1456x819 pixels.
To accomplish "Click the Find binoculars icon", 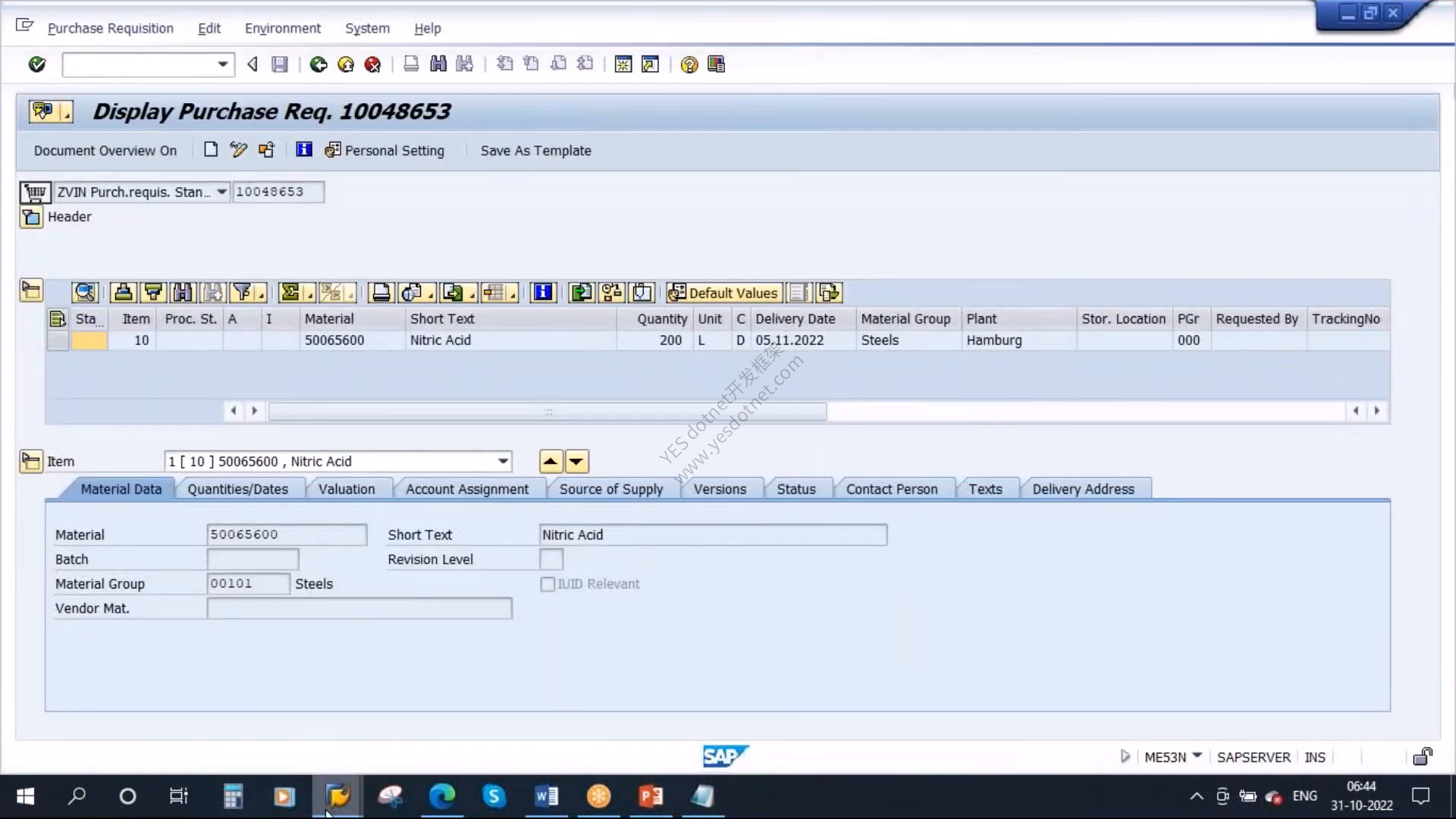I will [x=438, y=64].
